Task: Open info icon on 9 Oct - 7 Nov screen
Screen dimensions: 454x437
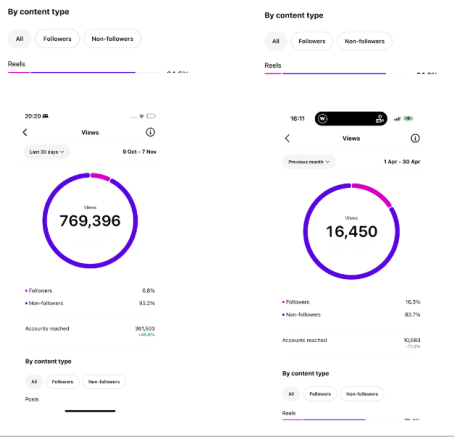Action: pos(150,132)
